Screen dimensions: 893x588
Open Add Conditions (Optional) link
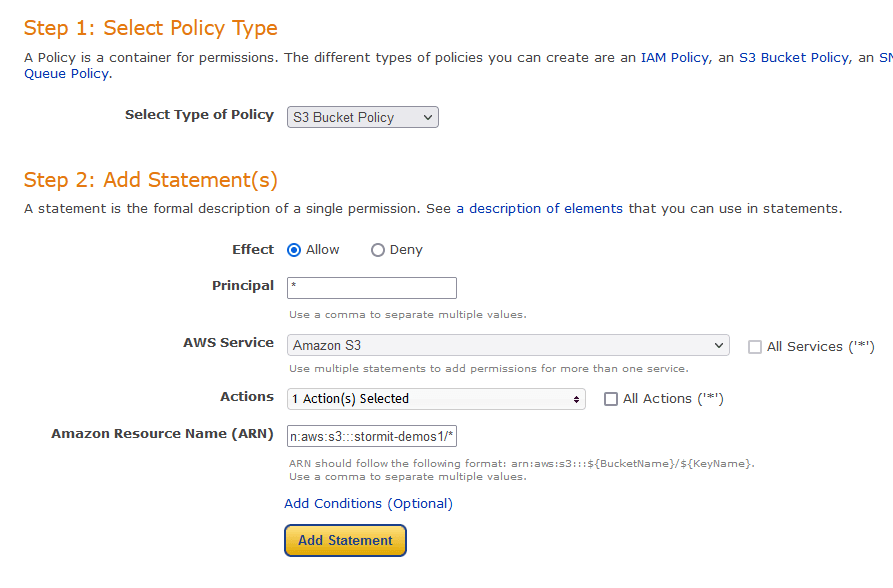point(368,504)
